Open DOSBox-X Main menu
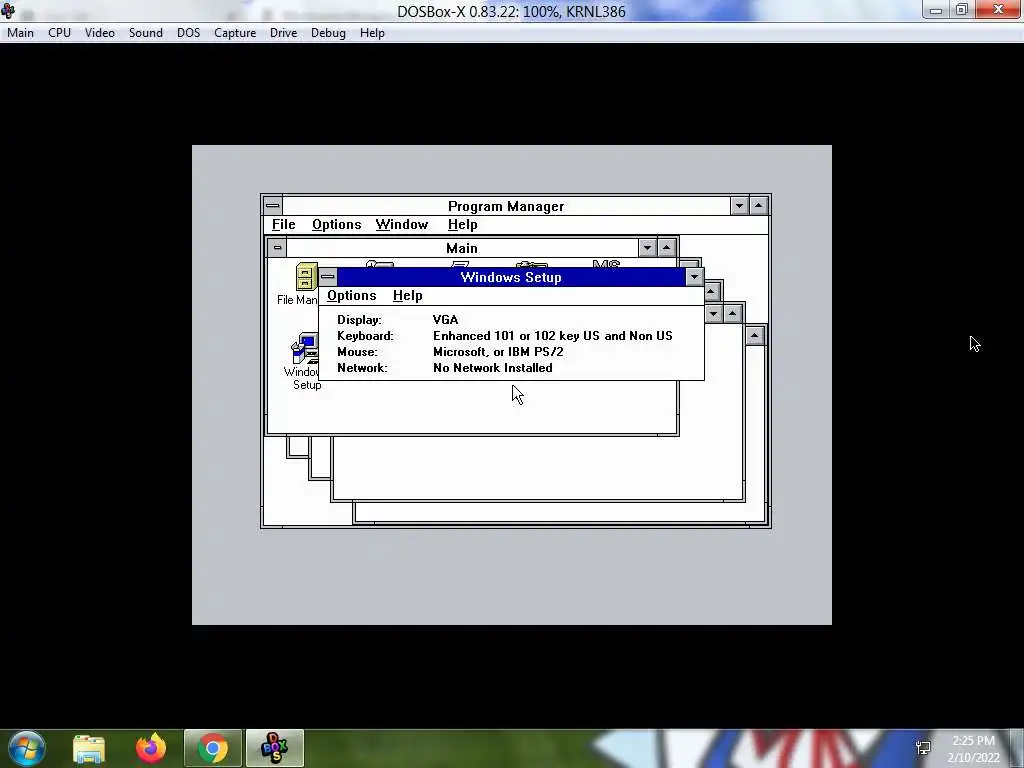Image resolution: width=1024 pixels, height=768 pixels. coord(20,33)
